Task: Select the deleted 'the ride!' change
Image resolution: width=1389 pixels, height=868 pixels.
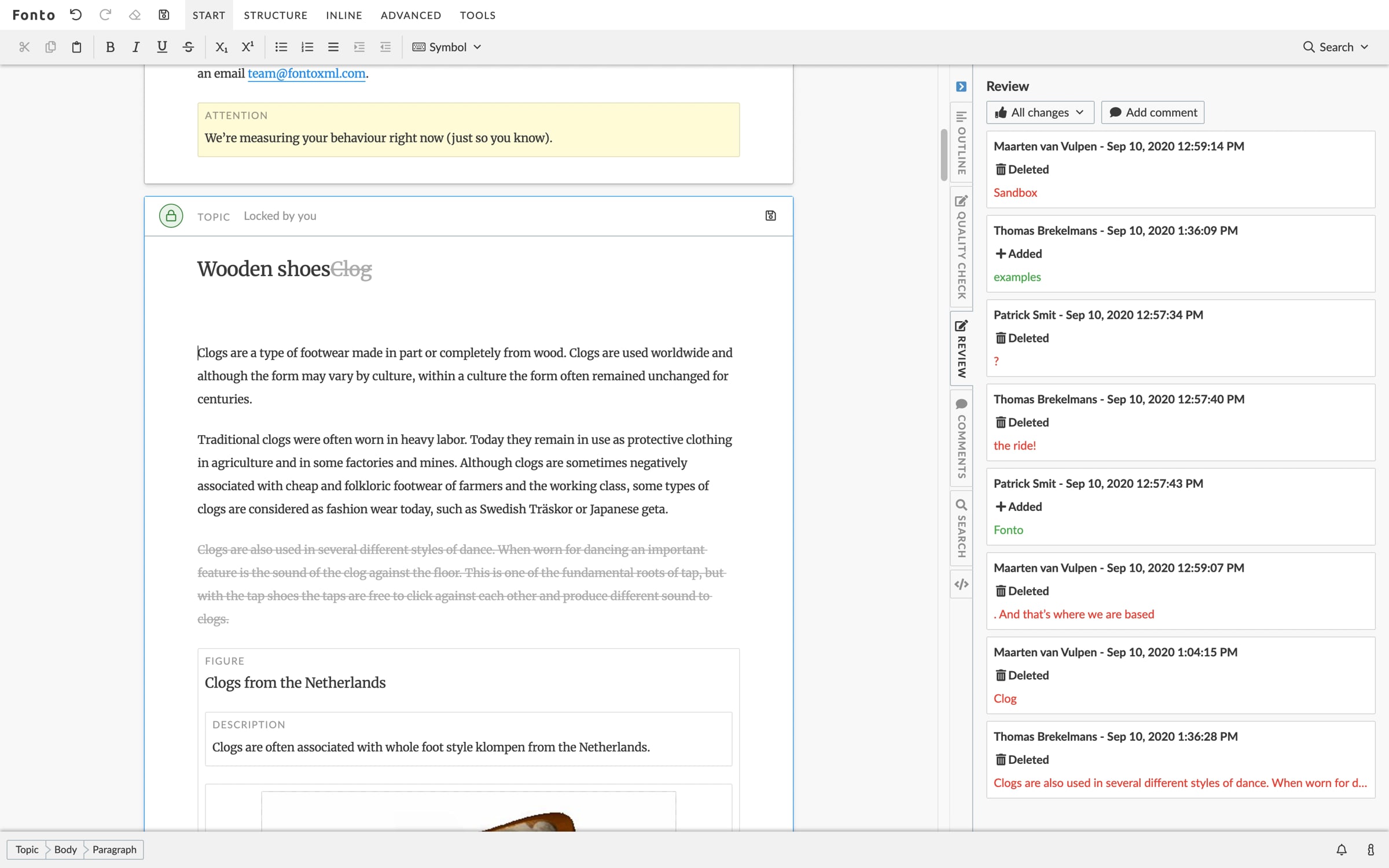Action: click(x=1181, y=422)
